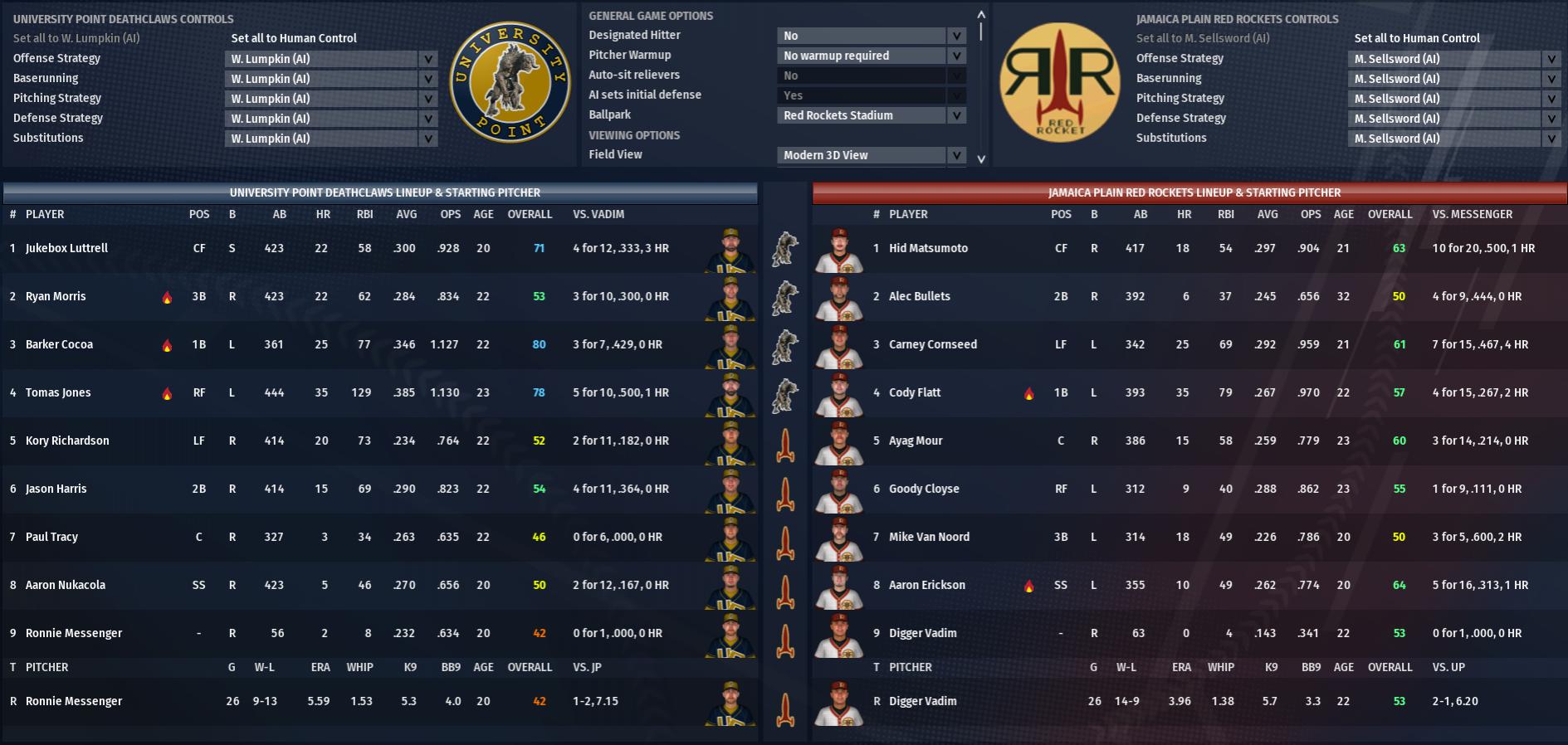Open Red Rockets Substitutions dropdown

click(x=1454, y=139)
